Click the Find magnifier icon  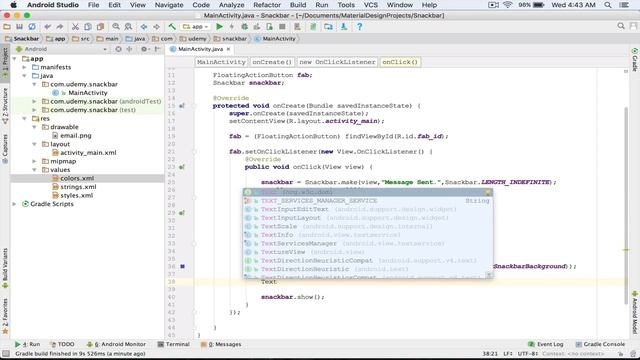116,27
